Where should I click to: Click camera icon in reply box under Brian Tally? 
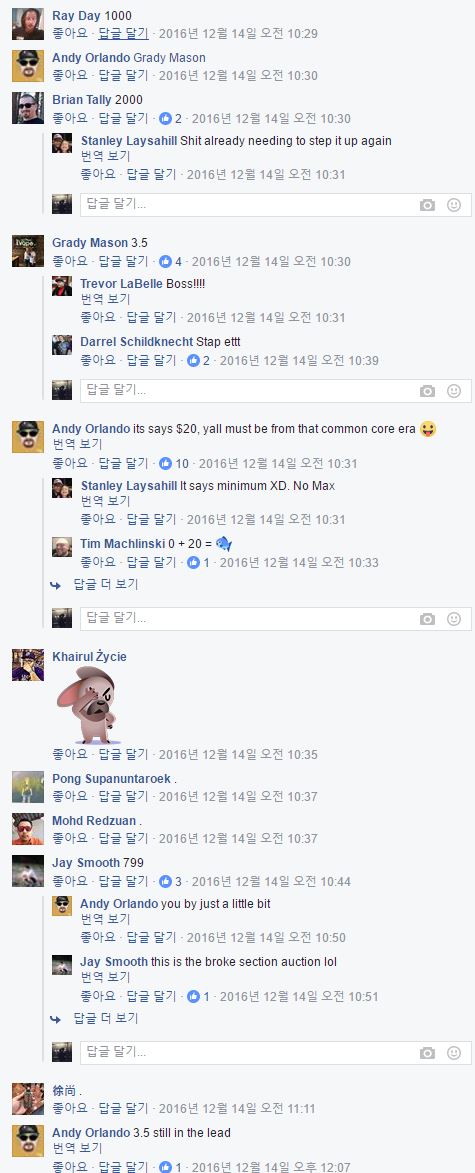[427, 205]
